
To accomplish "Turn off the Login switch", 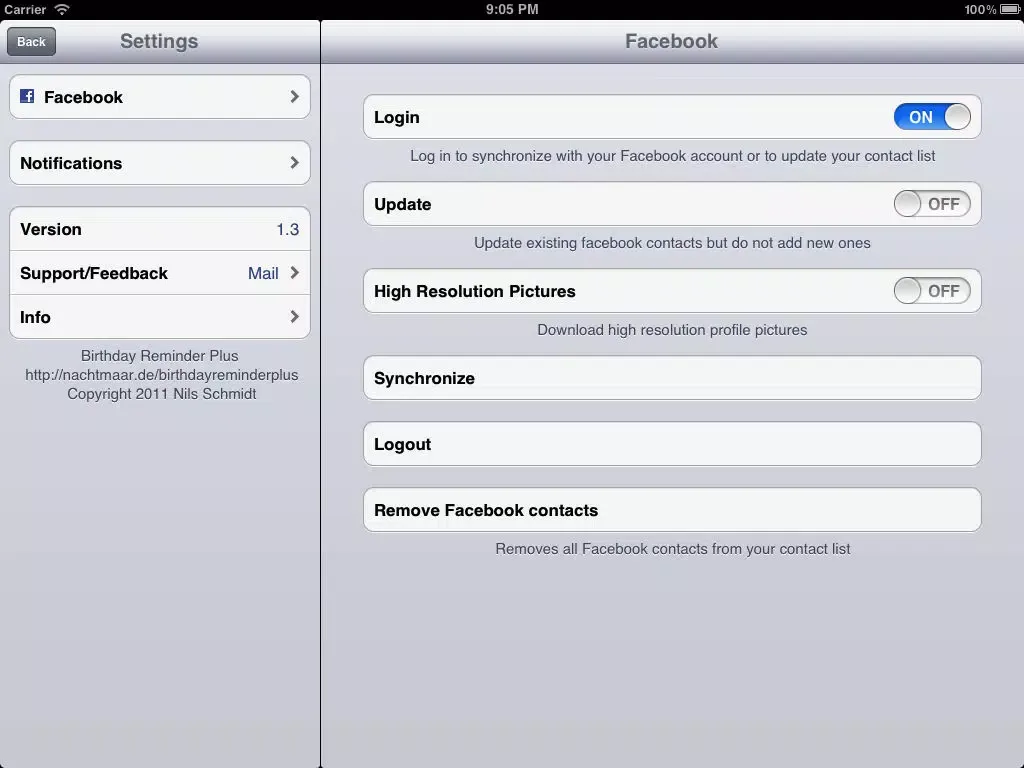I will [x=932, y=117].
